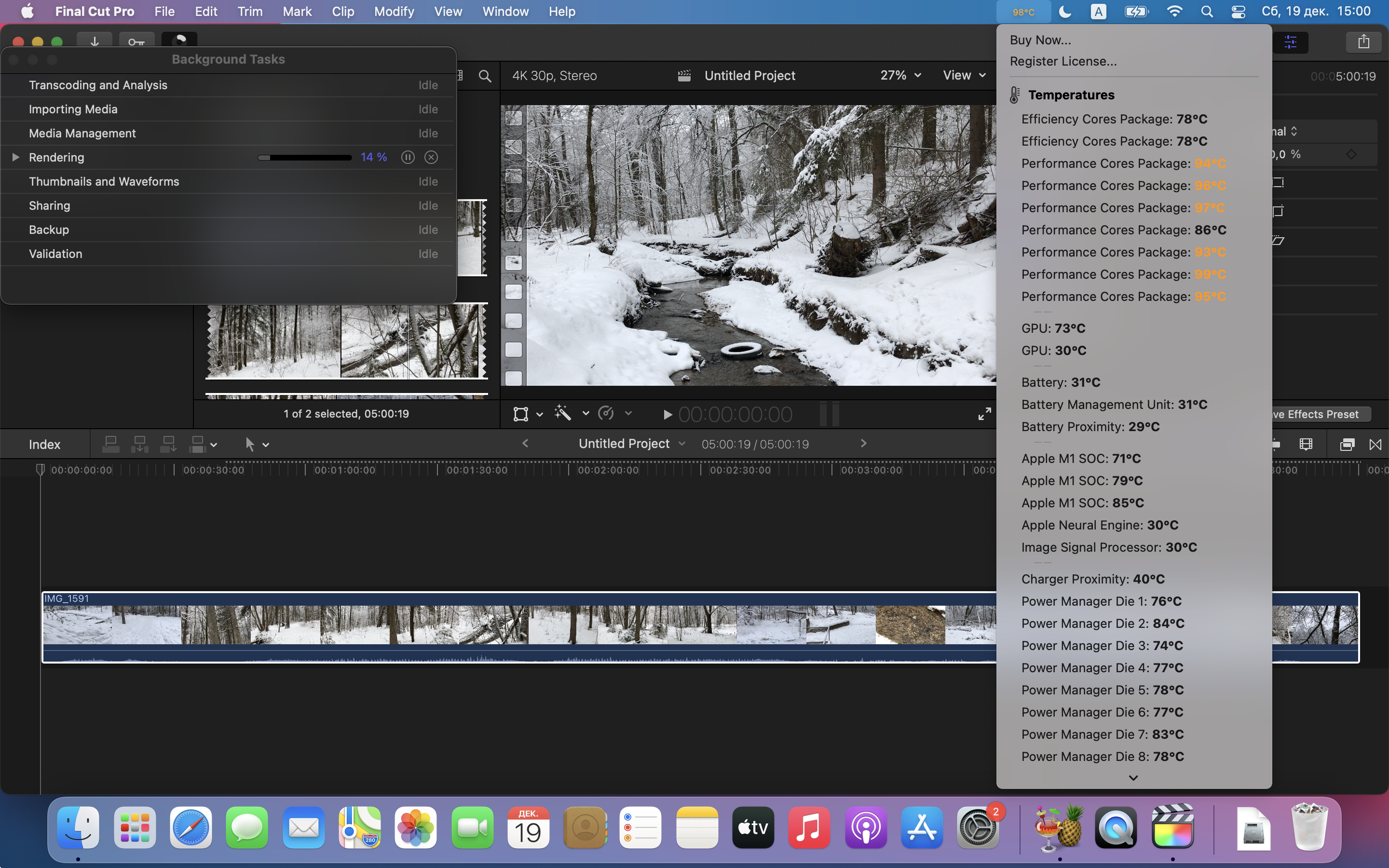This screenshot has width=1389, height=868.
Task: Click the Rendering progress bar
Action: pos(305,157)
